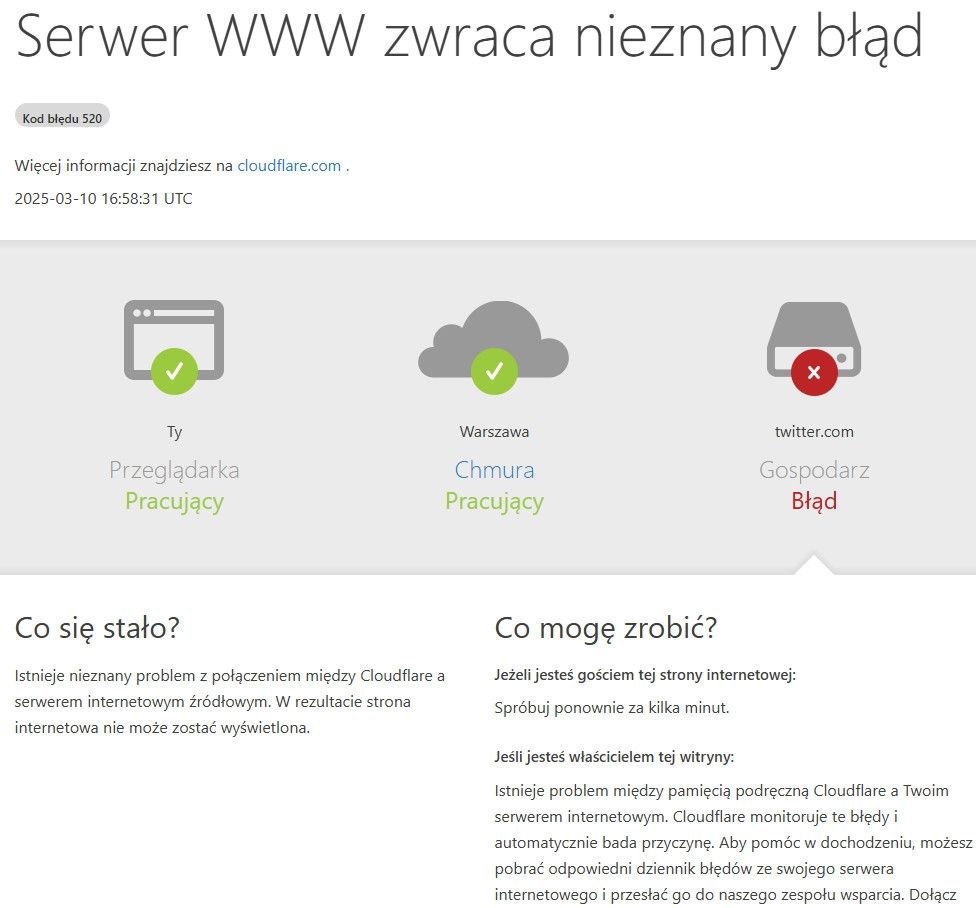Click 'Więcej informacji znajdziesz na' text
Viewport: 976px width, 908px height.
124,166
